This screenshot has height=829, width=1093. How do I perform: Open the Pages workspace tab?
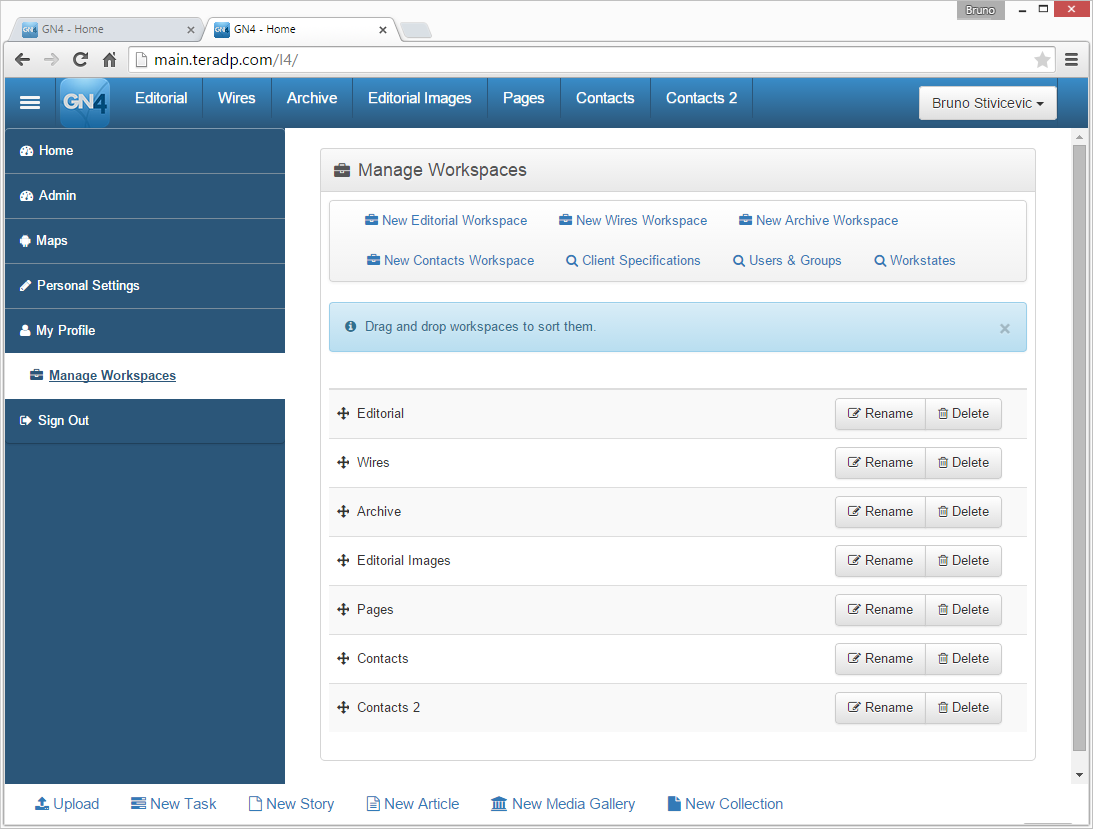523,98
